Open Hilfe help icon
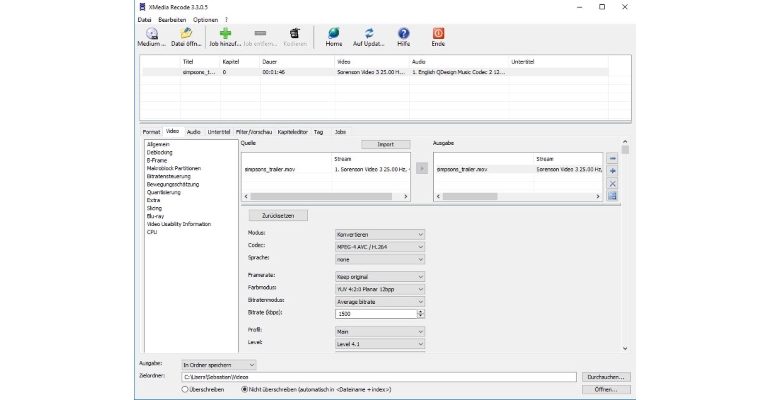 click(403, 33)
